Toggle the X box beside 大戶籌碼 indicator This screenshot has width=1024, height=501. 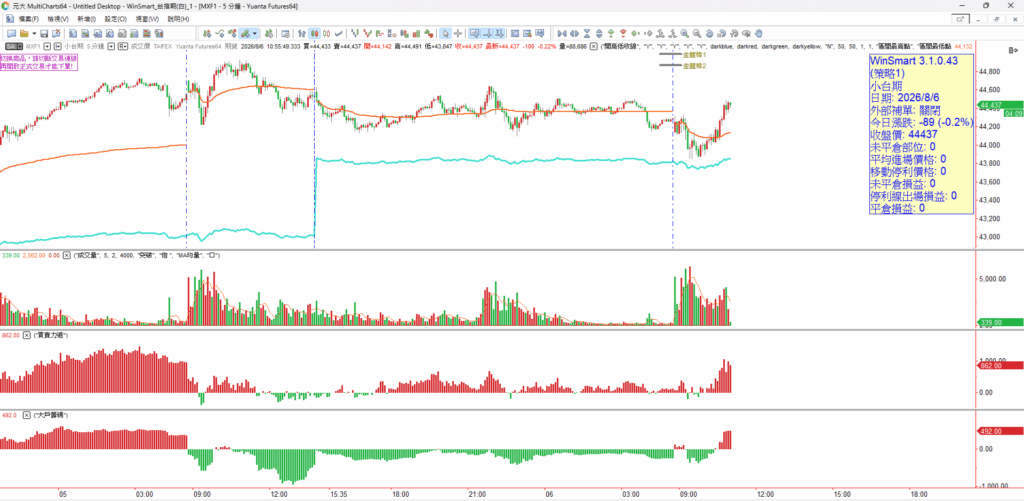coord(27,415)
